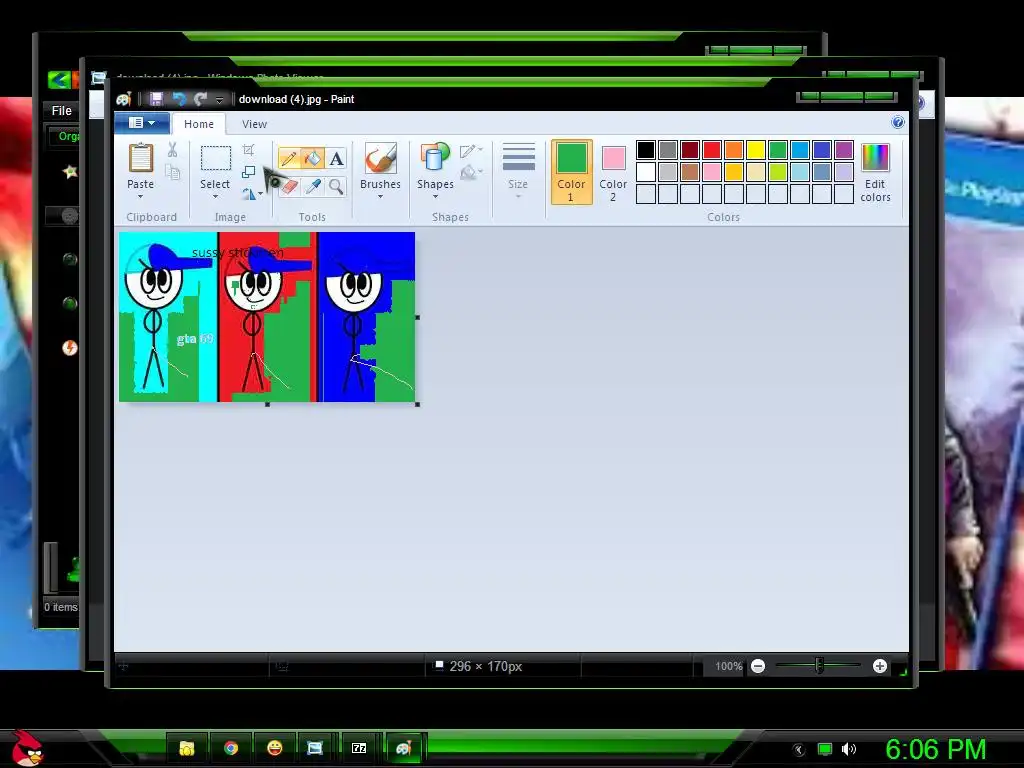The image size is (1024, 768).
Task: Open the Brushes dropdown arrow
Action: (380, 196)
